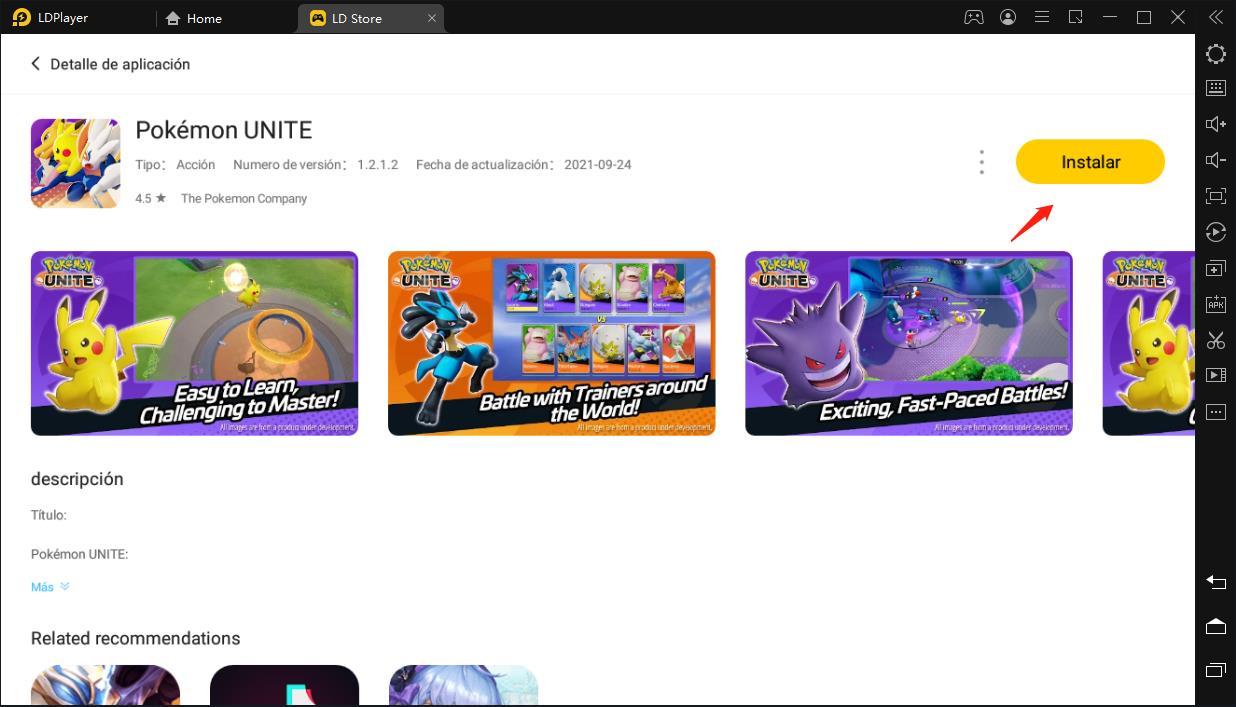Click the pop-out window icon in title bar

click(1076, 17)
